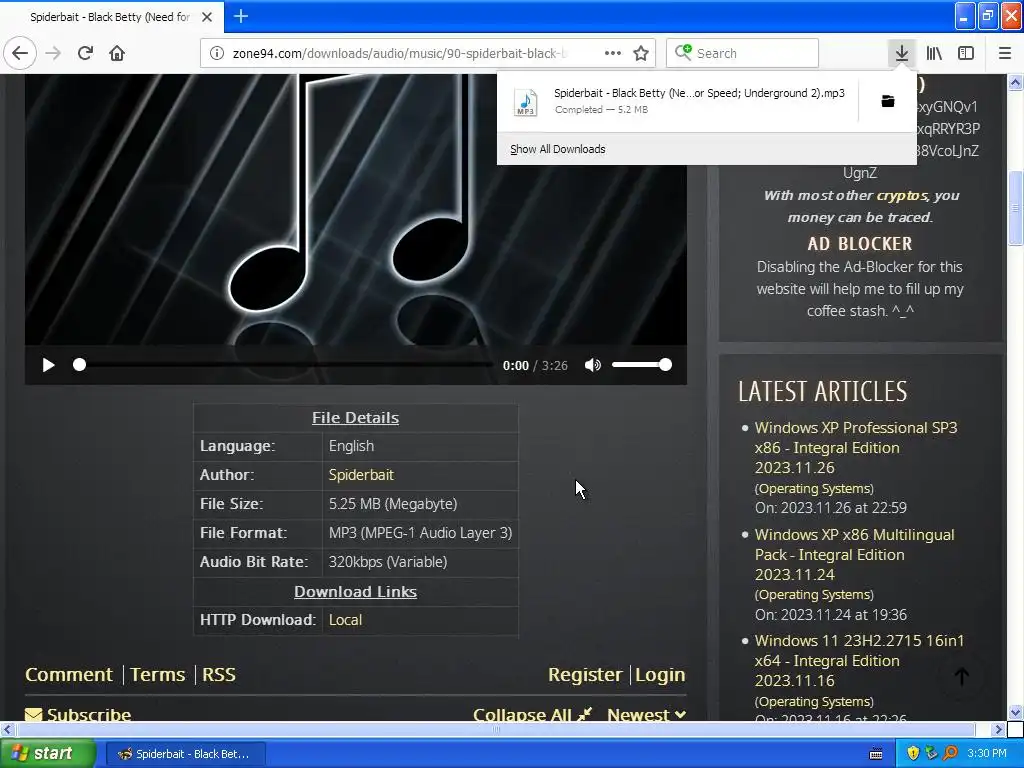Bookmark this page with the star

pyautogui.click(x=641, y=53)
